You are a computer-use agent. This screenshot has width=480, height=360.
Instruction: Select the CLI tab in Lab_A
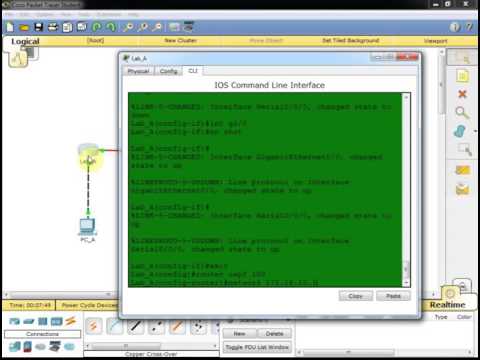[193, 71]
